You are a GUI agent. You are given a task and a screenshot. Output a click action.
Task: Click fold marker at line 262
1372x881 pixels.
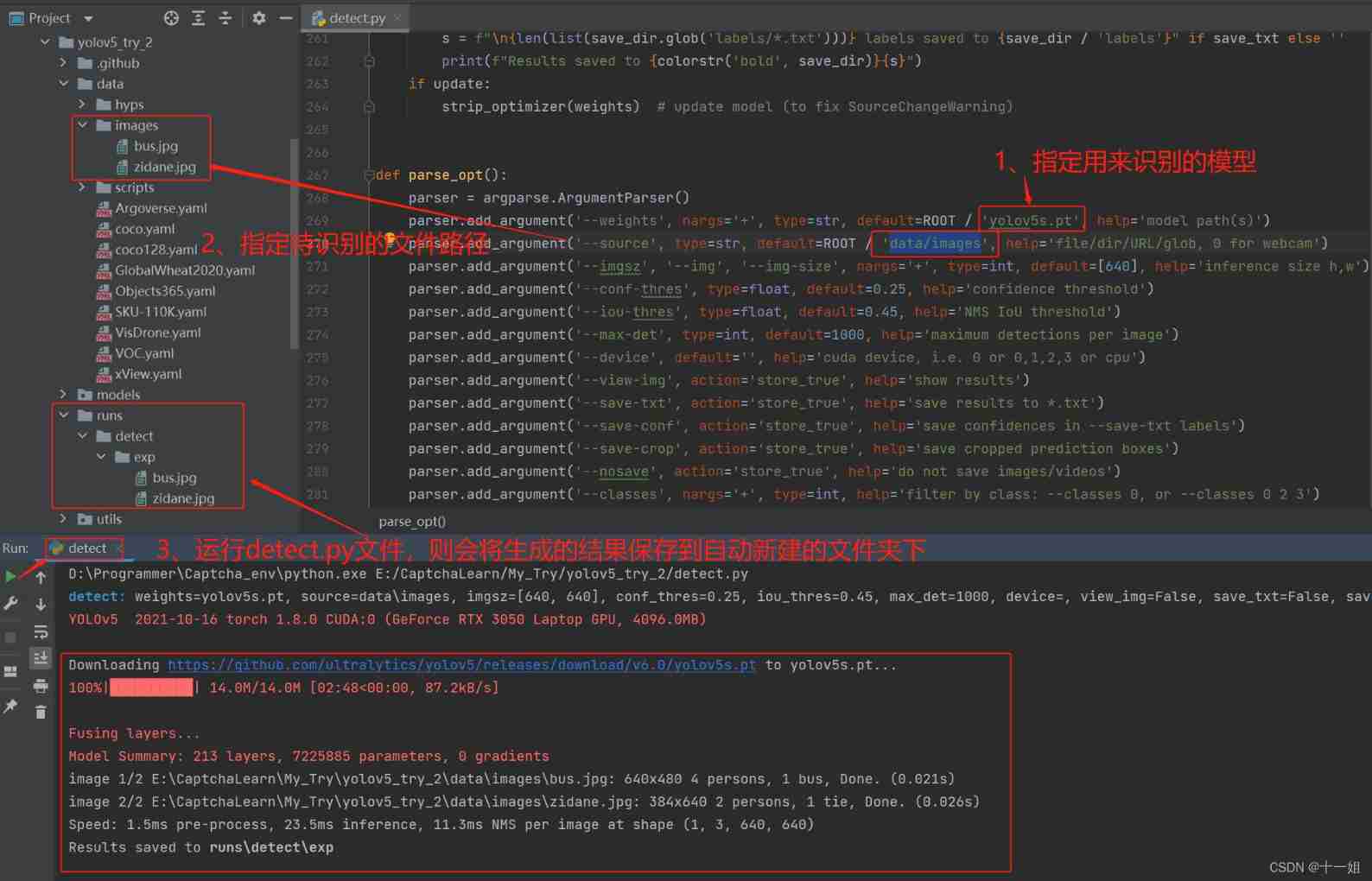[369, 60]
